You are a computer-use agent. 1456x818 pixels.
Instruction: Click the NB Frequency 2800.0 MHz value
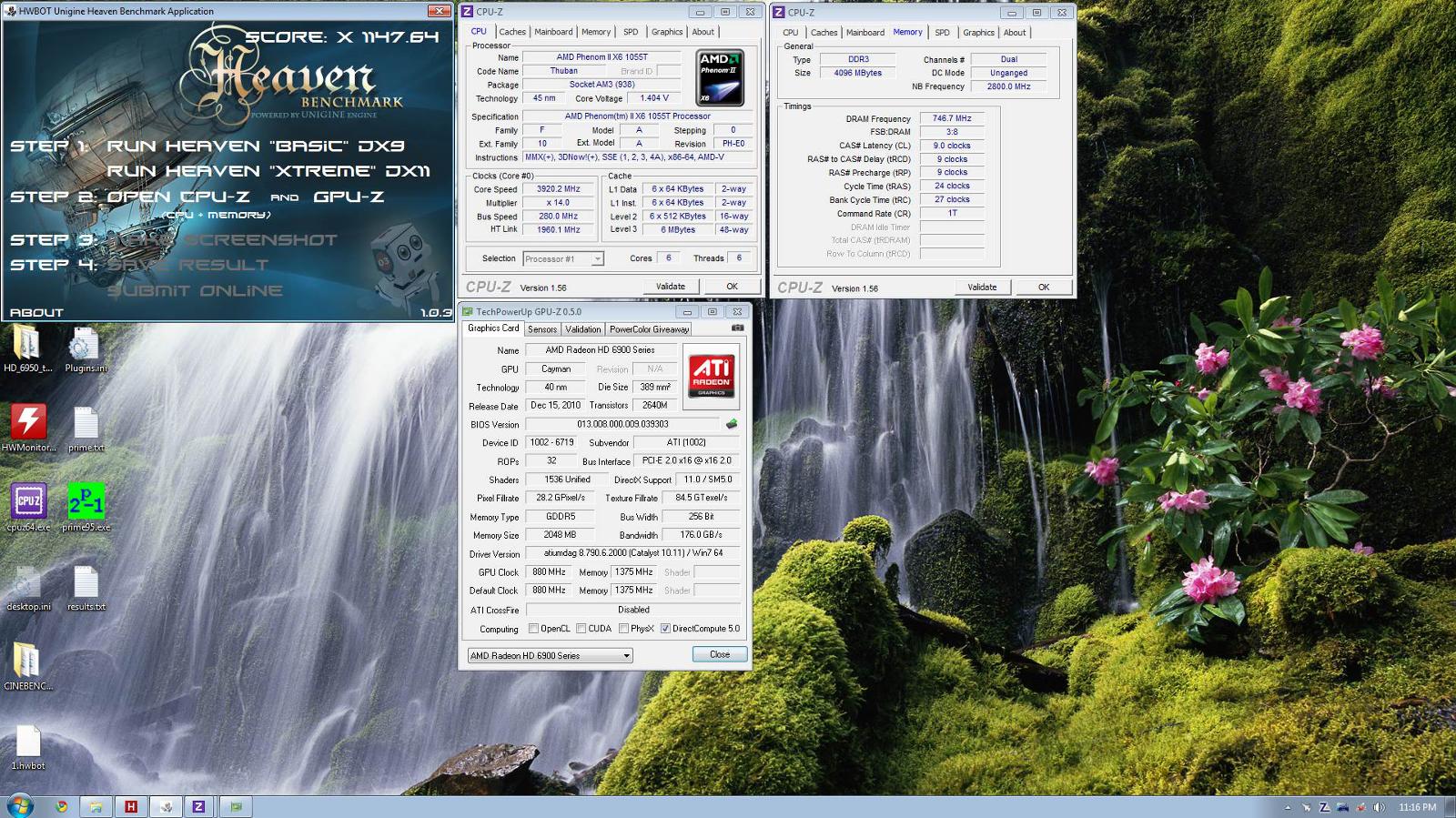[x=1008, y=86]
